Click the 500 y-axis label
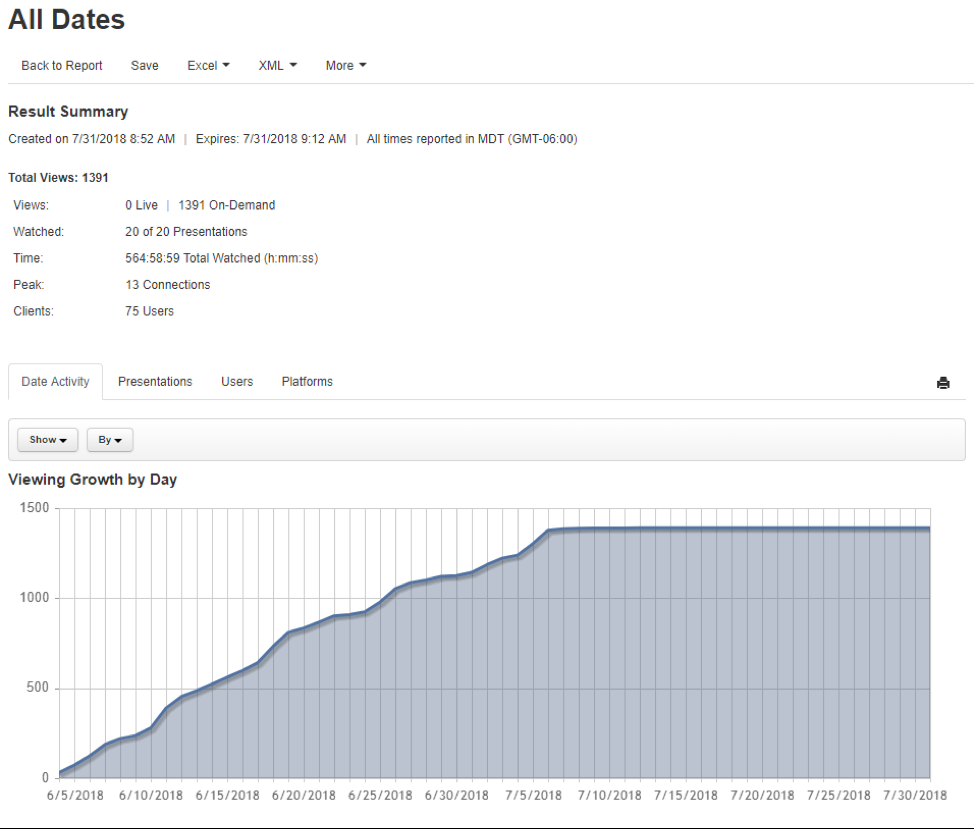The height and width of the screenshot is (829, 974). (37, 687)
